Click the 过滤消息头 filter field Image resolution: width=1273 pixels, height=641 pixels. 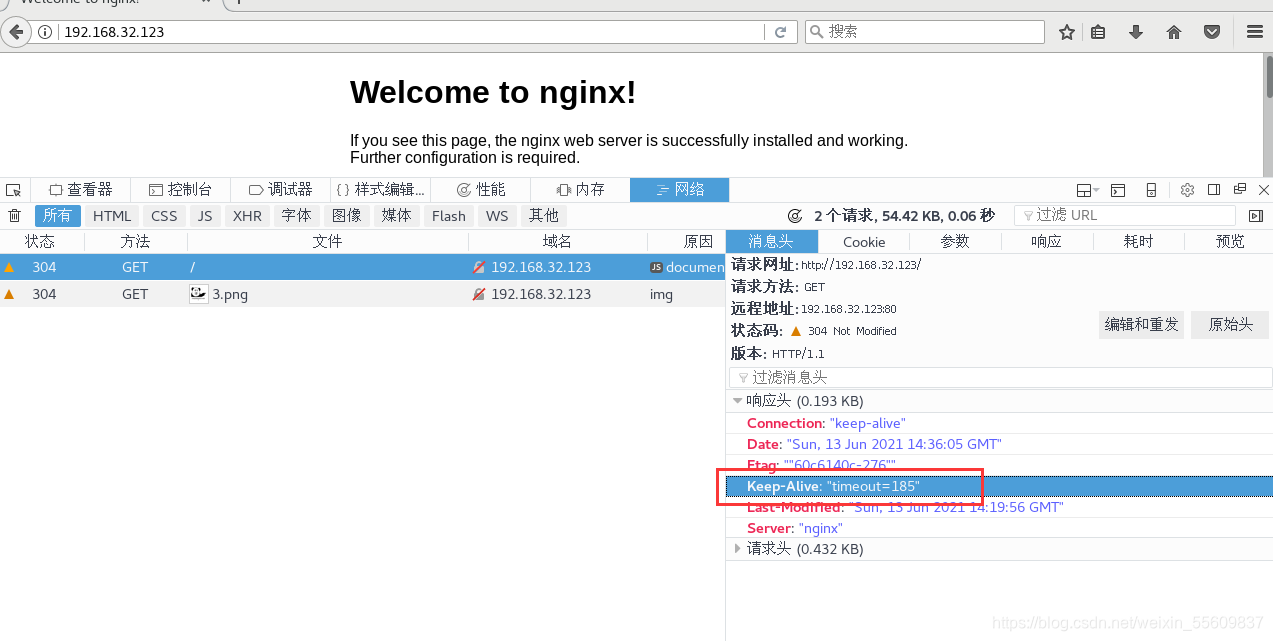coord(1001,377)
